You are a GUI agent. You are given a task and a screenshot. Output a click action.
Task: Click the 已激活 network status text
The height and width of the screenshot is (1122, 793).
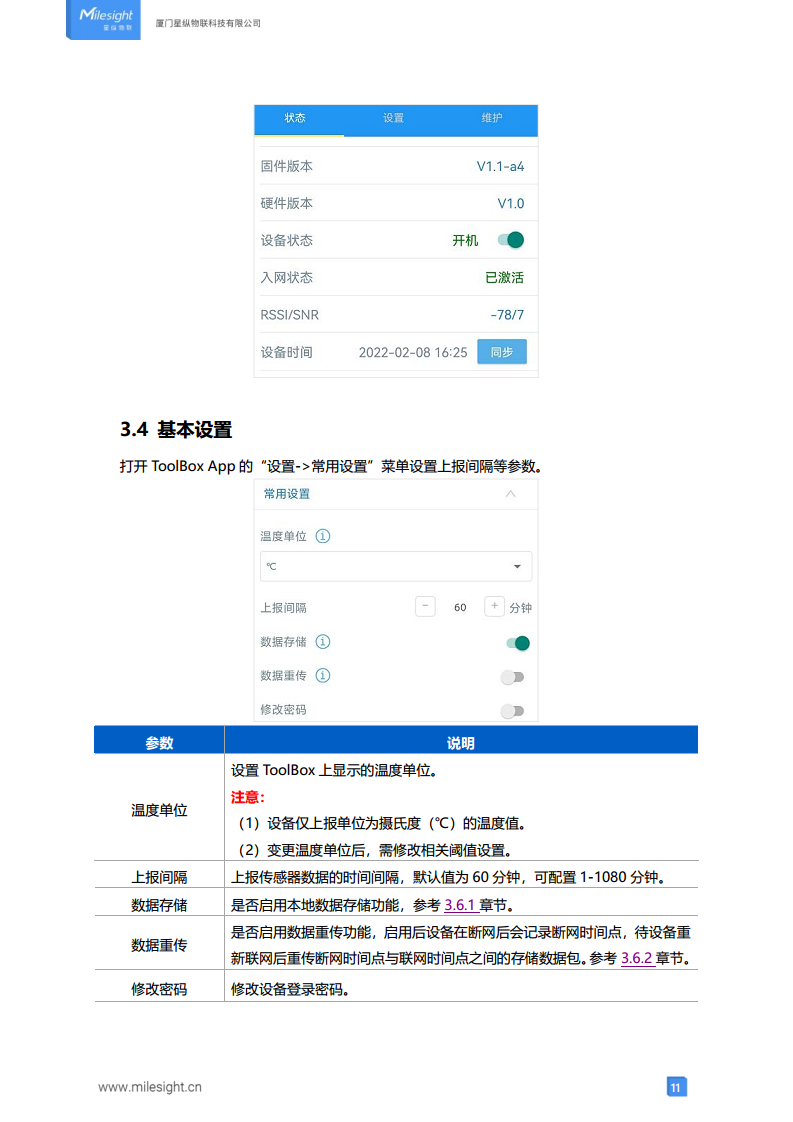pos(505,278)
